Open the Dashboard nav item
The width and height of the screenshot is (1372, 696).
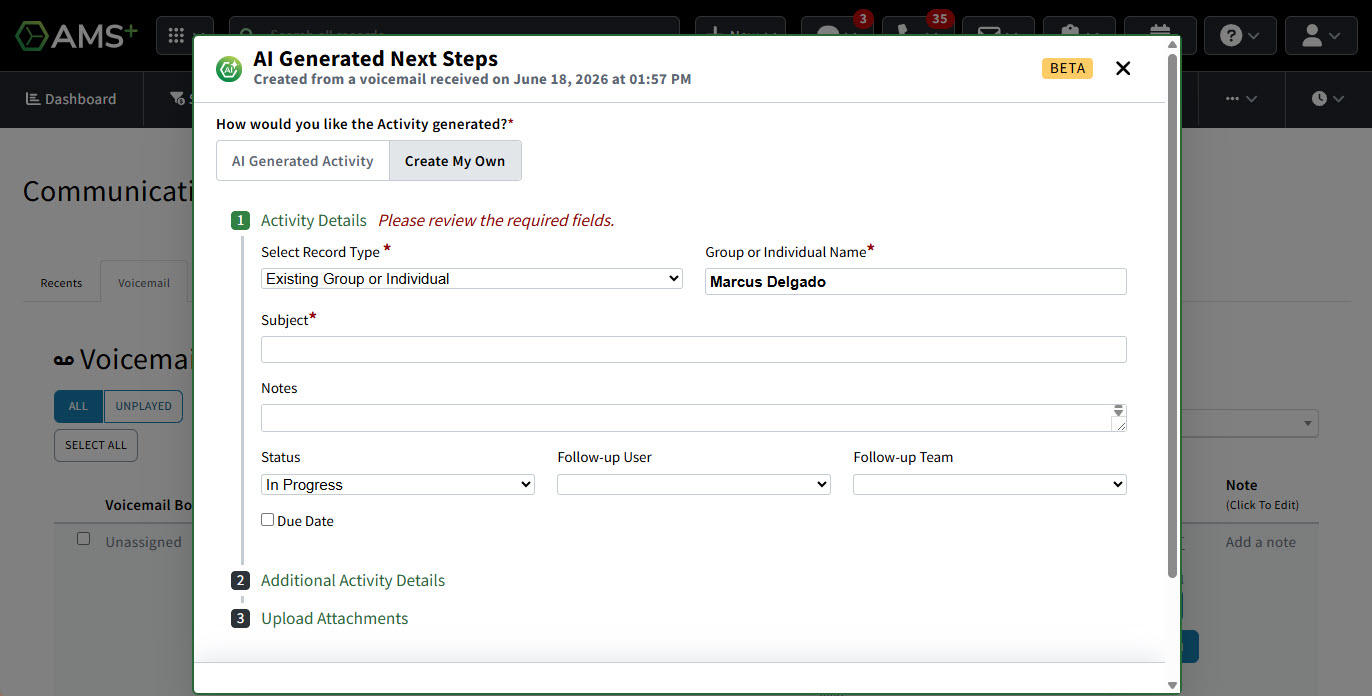(70, 99)
